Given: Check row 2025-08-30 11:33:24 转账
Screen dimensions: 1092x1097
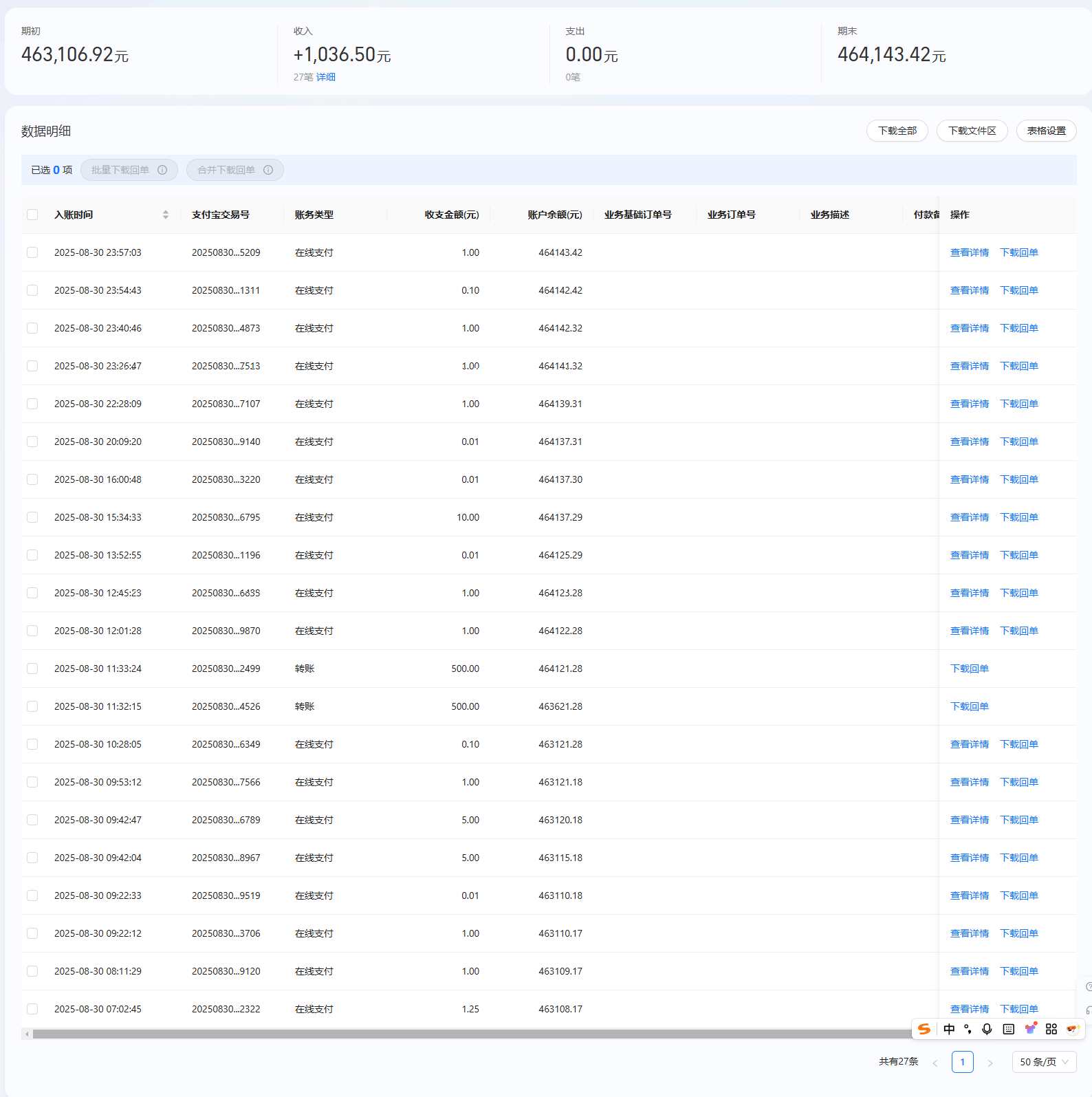Looking at the screenshot, I should (32, 669).
